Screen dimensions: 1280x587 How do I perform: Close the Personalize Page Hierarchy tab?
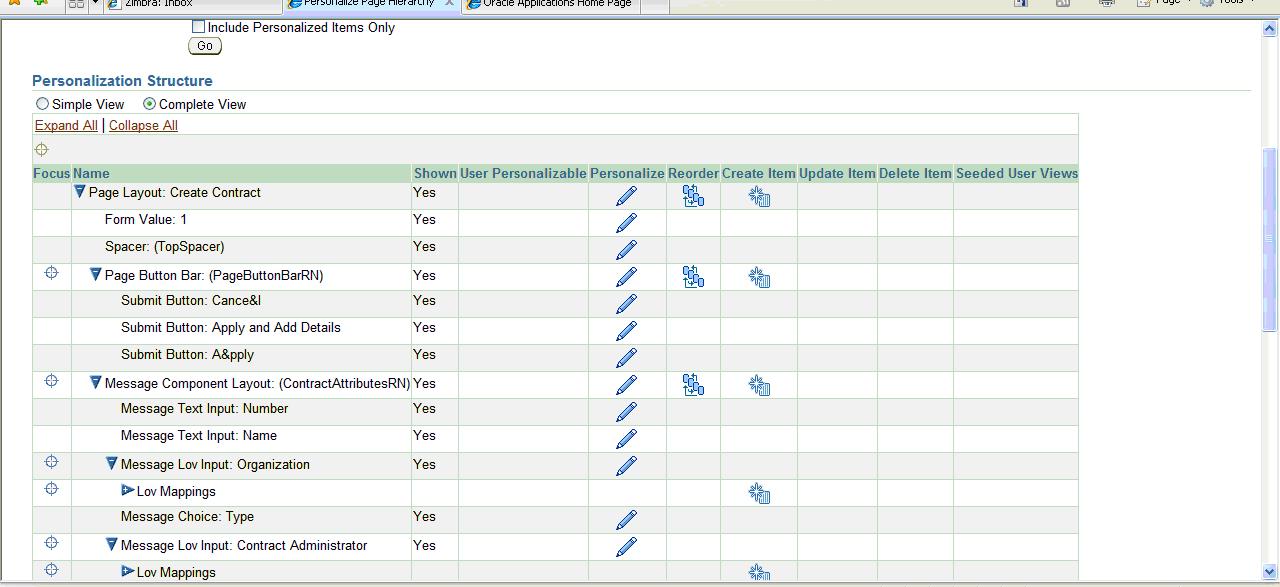tap(449, 4)
